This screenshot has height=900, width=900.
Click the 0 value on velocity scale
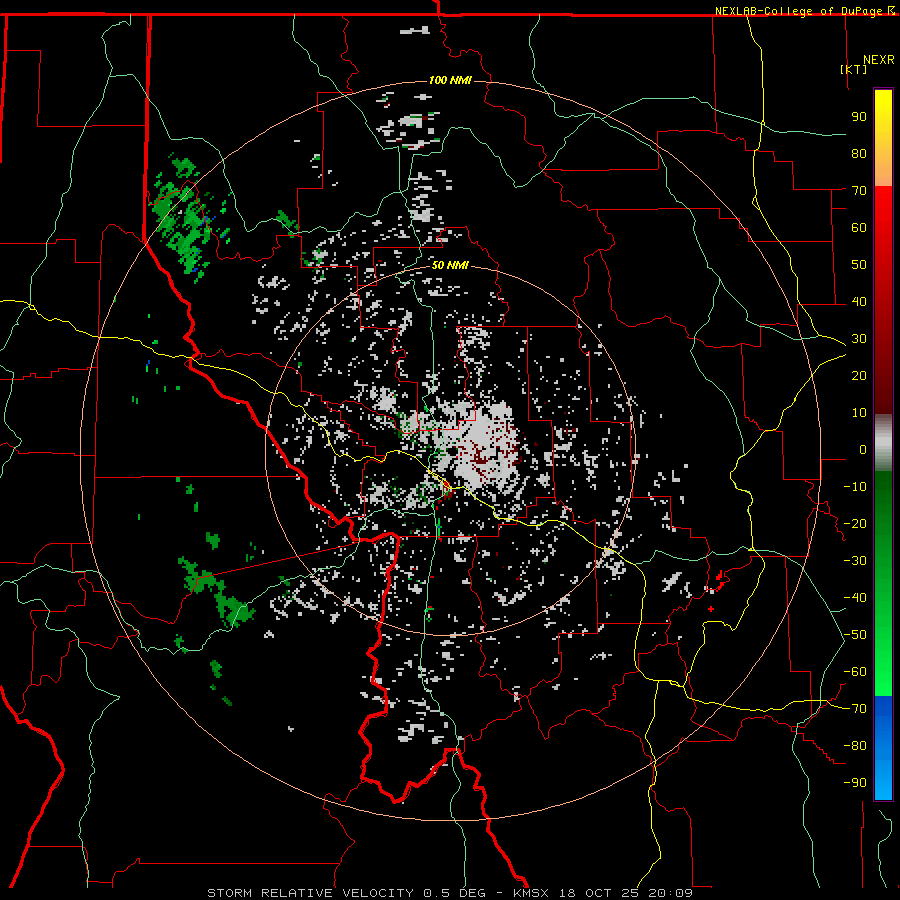(863, 449)
